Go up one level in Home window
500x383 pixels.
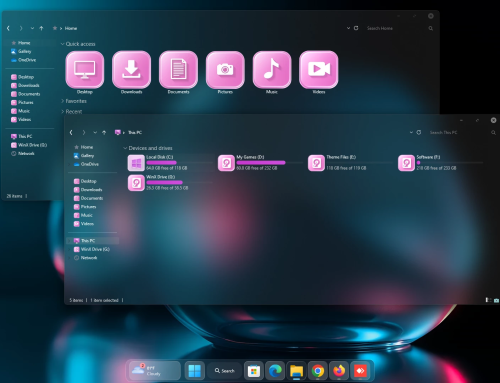pyautogui.click(x=41, y=28)
